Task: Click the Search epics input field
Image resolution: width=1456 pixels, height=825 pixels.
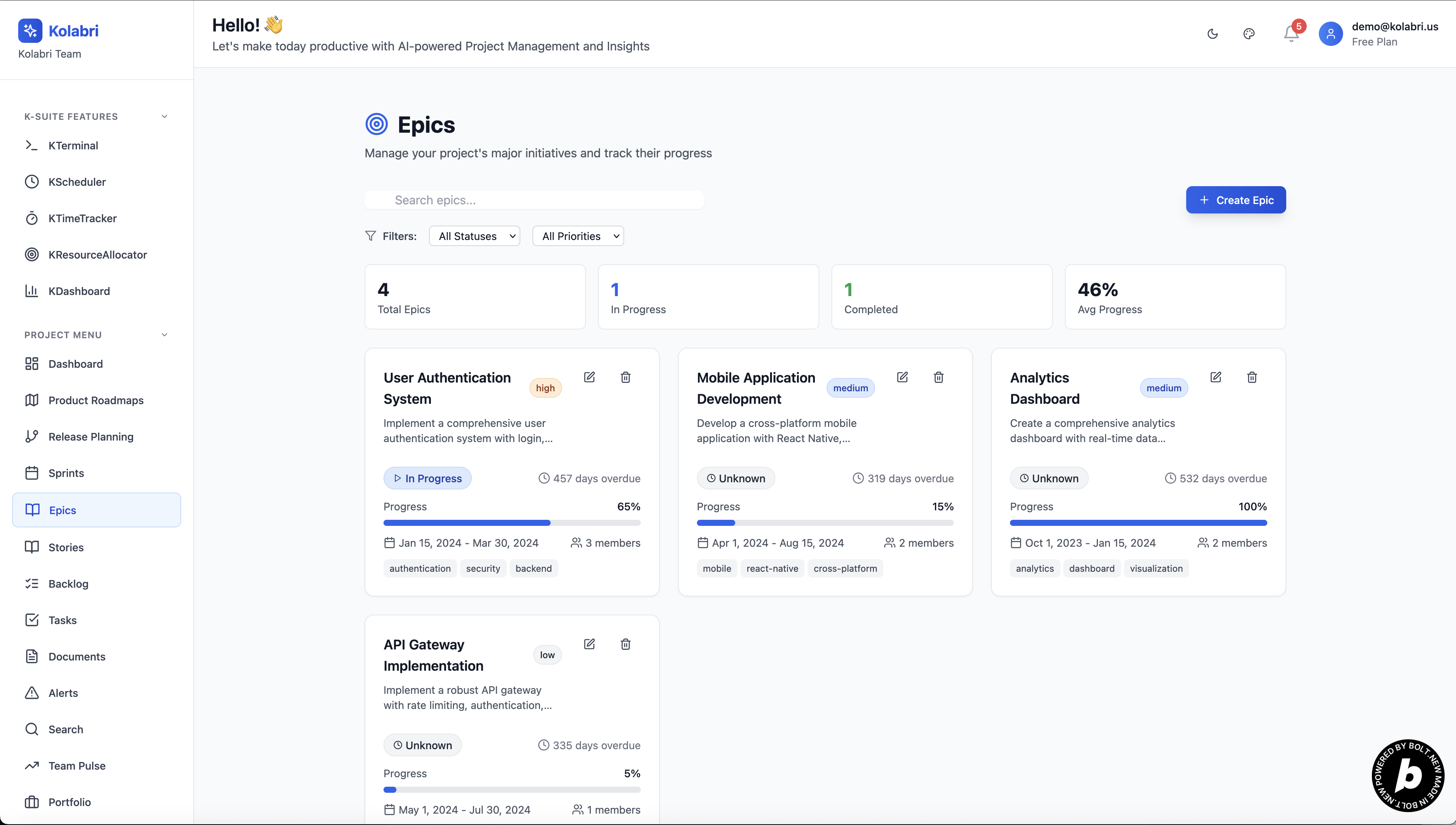Action: [534, 200]
